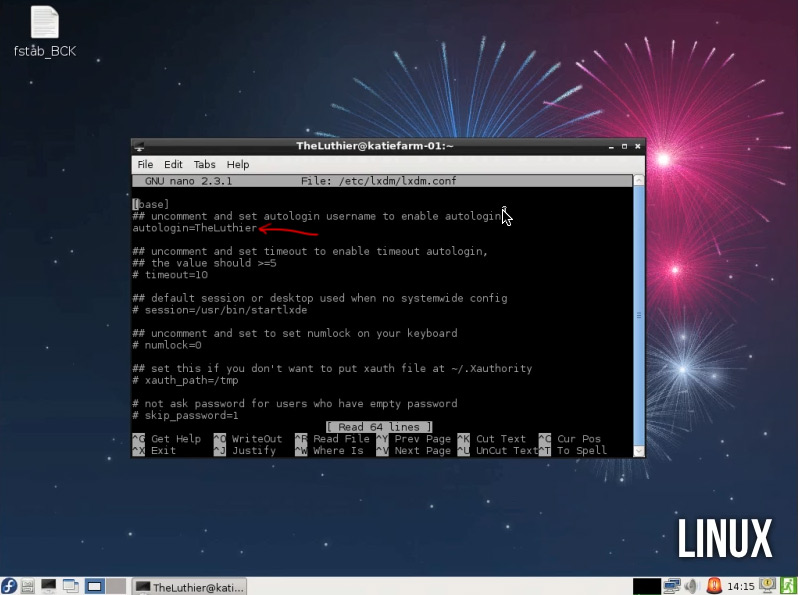Image resolution: width=798 pixels, height=595 pixels.
Task: Launch the file manager from the taskbar
Action: [28, 586]
